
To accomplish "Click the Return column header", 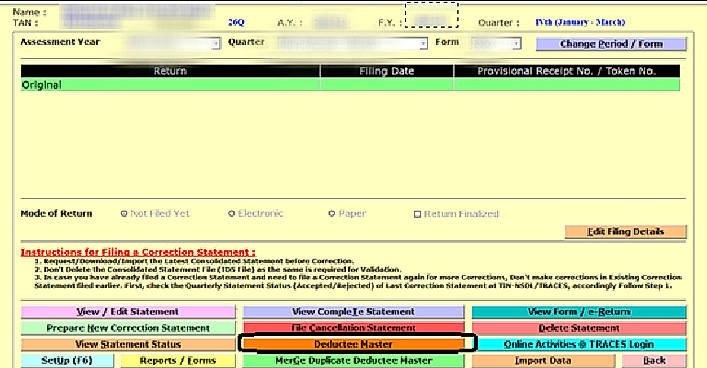I will click(x=170, y=71).
